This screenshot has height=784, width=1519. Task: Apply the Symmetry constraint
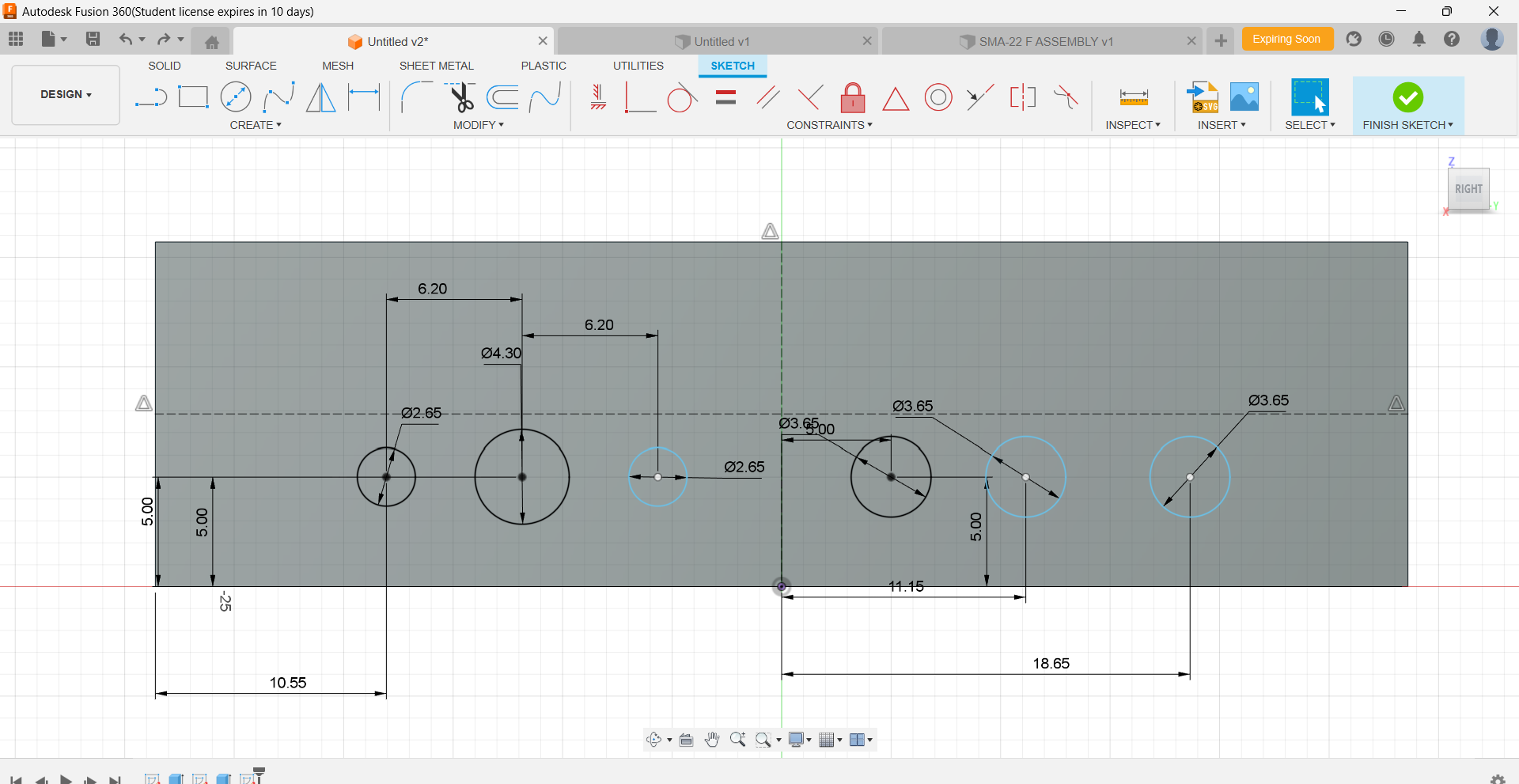1023,97
